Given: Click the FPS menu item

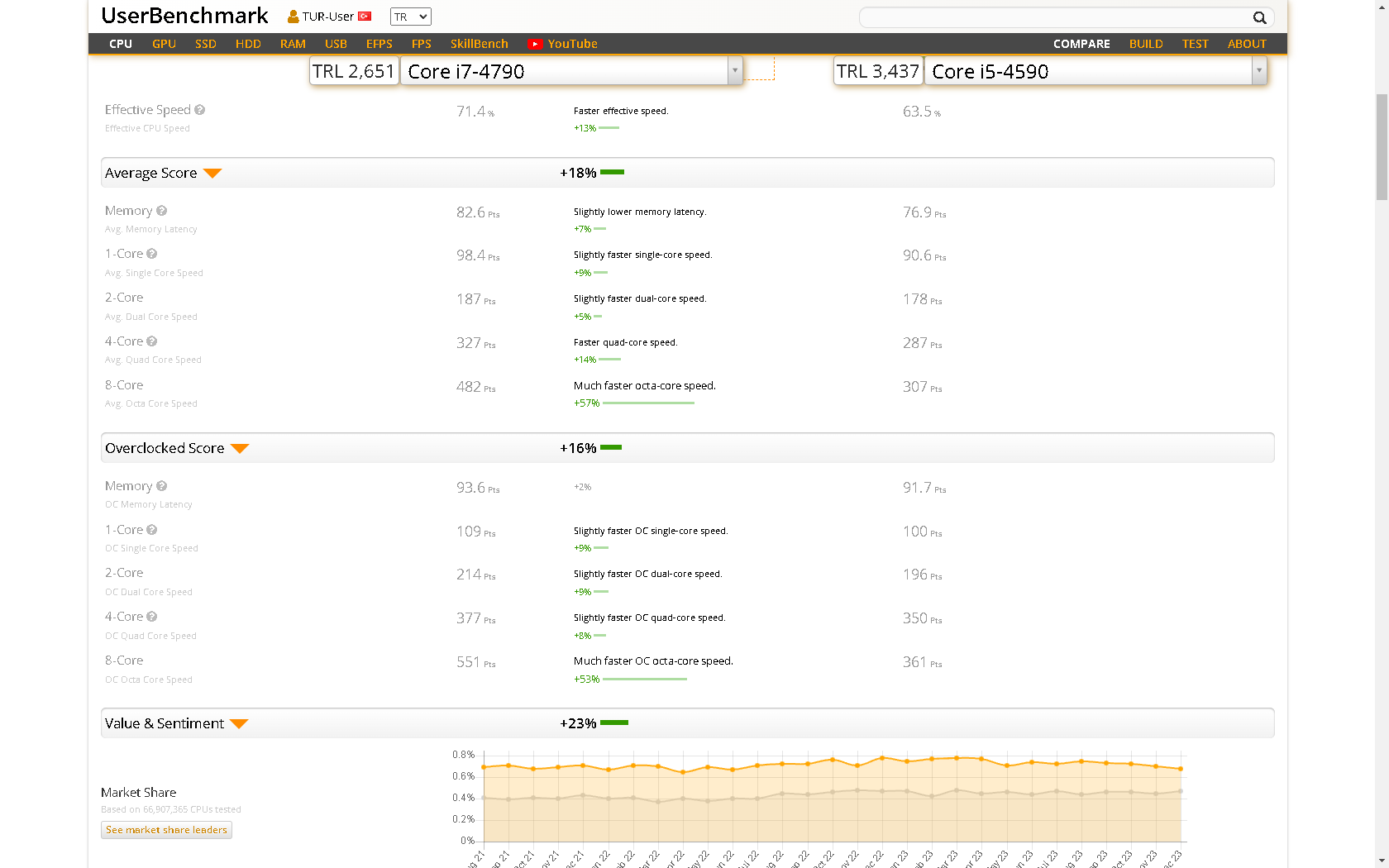Looking at the screenshot, I should (x=422, y=44).
